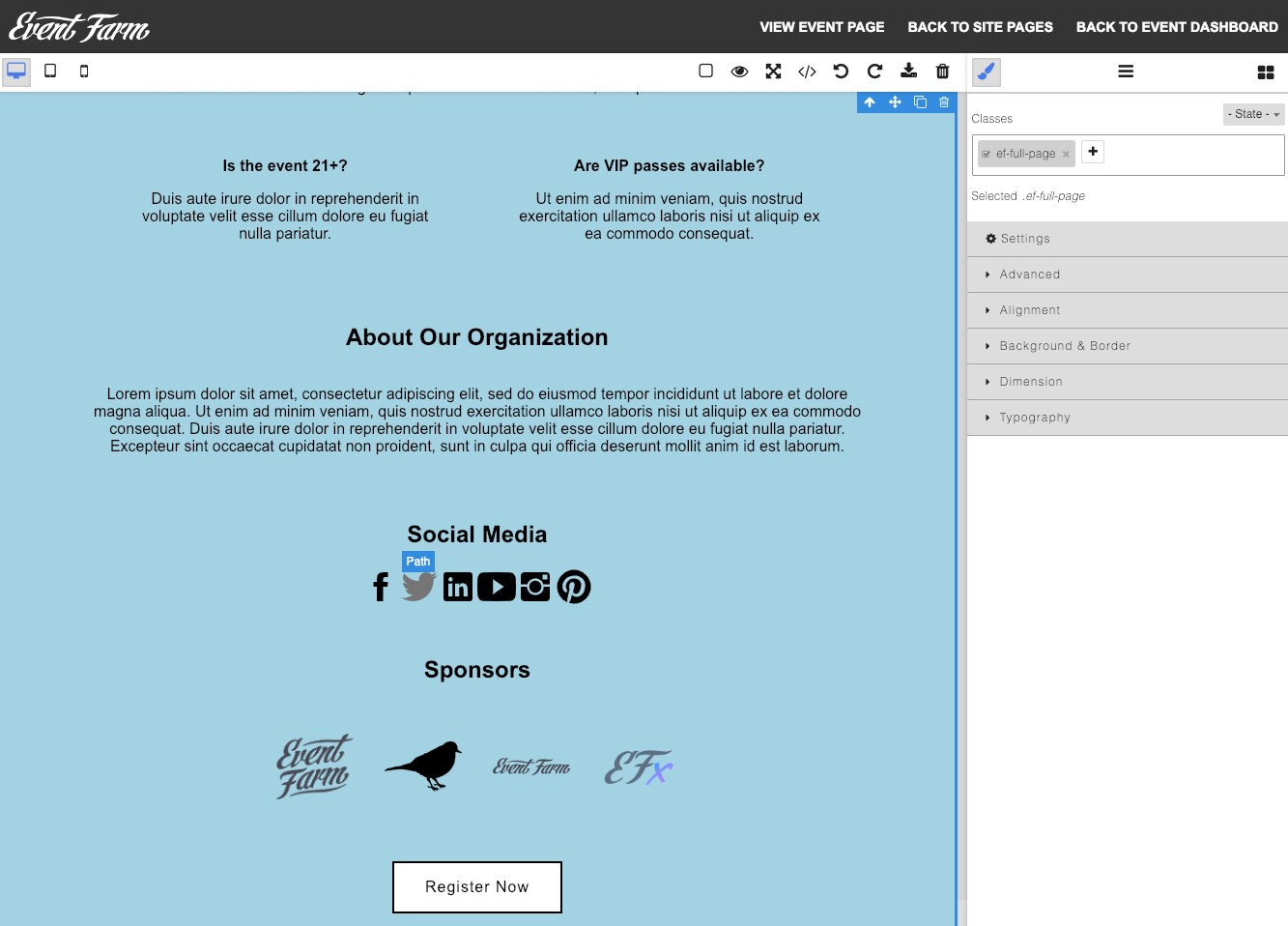Clear canvas with trash icon in toolbar
1288x926 pixels.
pyautogui.click(x=943, y=72)
